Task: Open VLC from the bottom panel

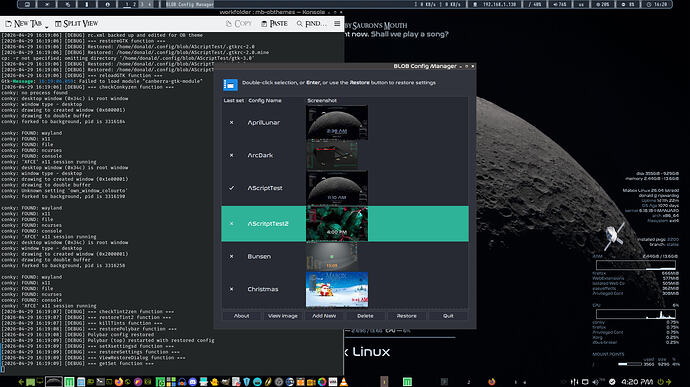Action: point(344,382)
